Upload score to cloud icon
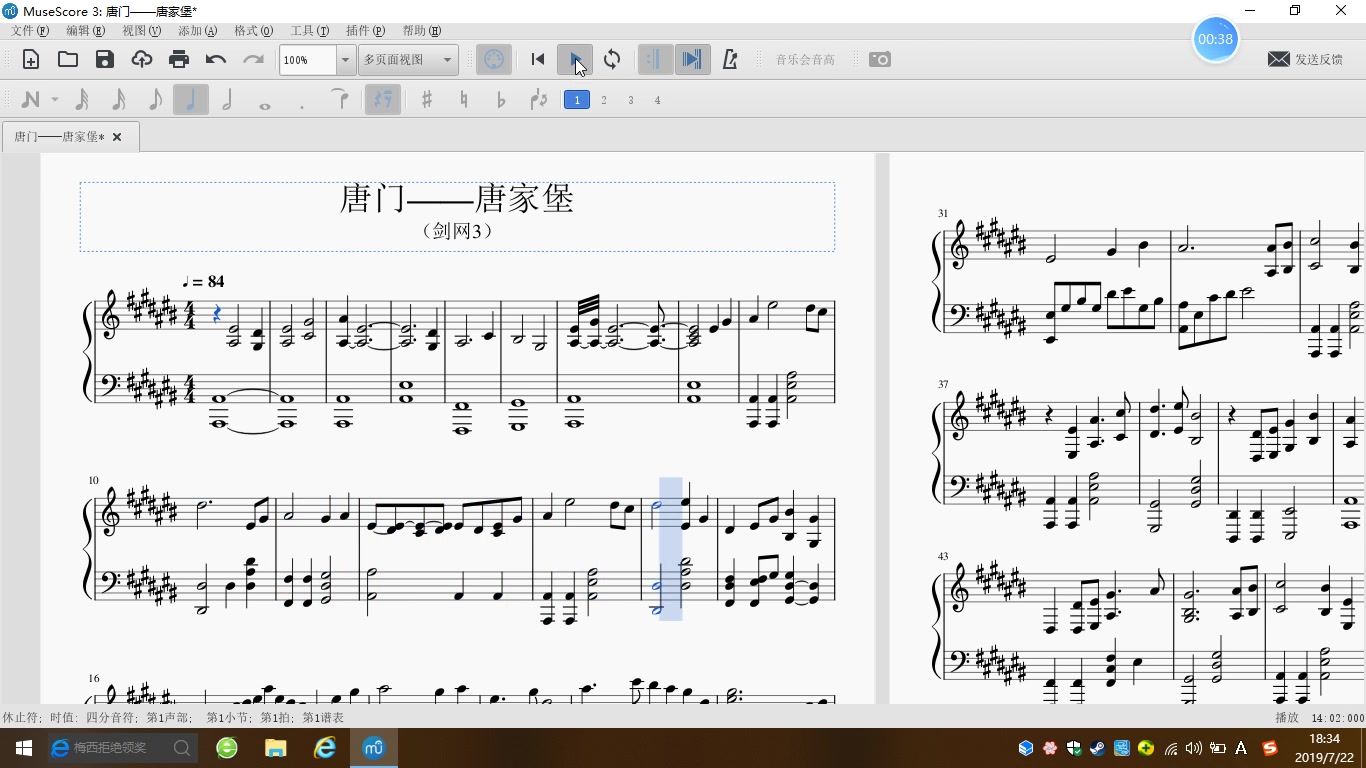This screenshot has width=1366, height=768. pos(142,60)
